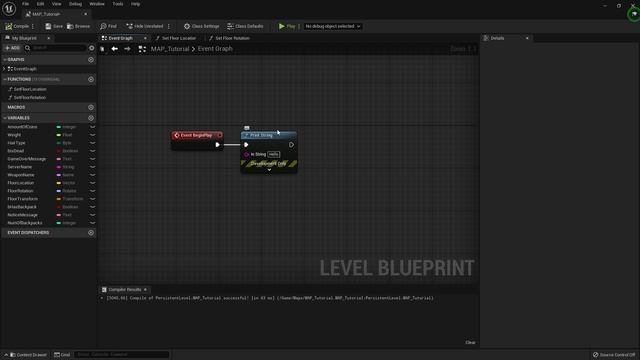The image size is (640, 360).
Task: Open the File menu
Action: (25, 4)
